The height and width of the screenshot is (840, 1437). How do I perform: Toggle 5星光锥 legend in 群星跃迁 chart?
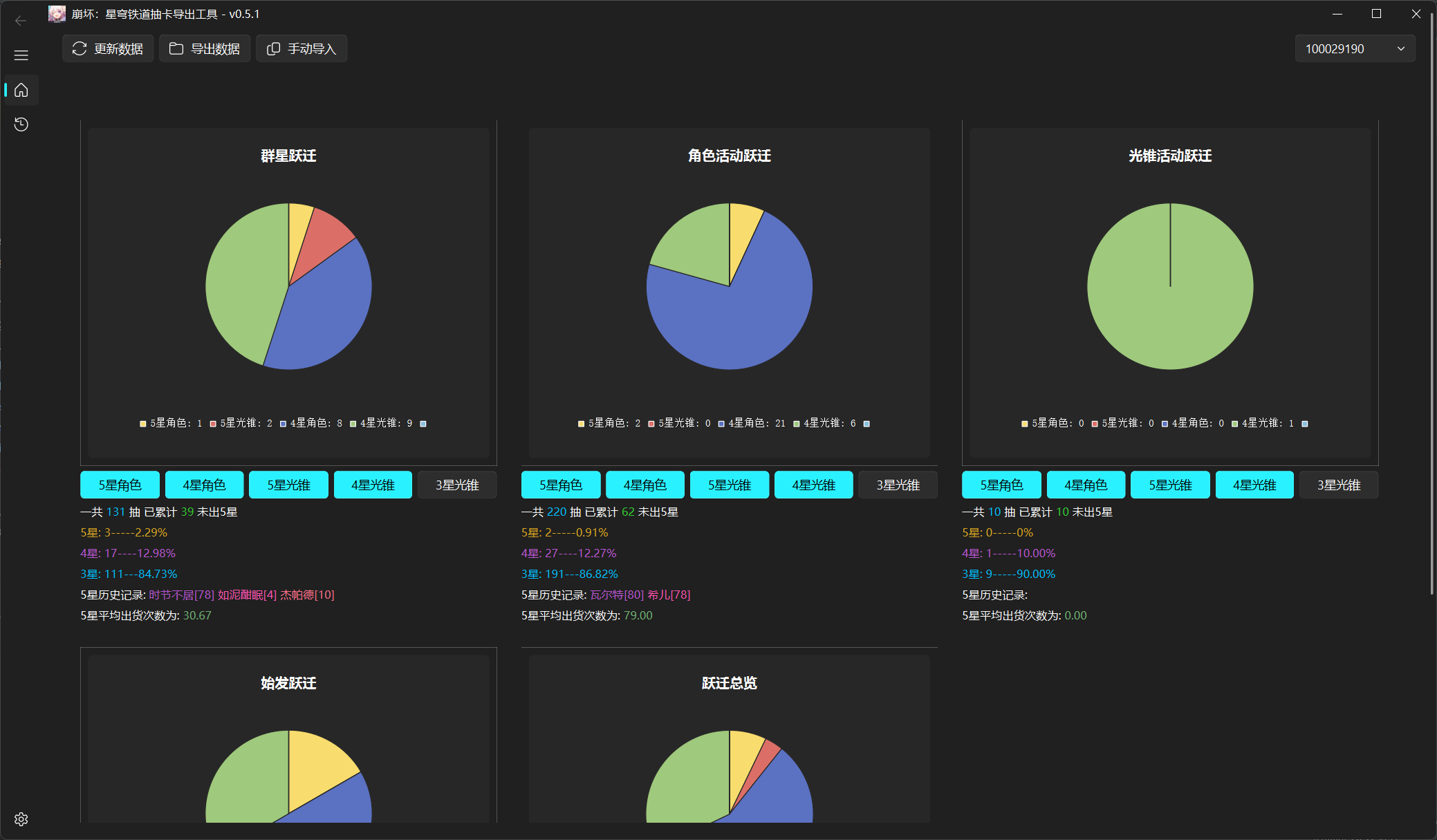(241, 423)
